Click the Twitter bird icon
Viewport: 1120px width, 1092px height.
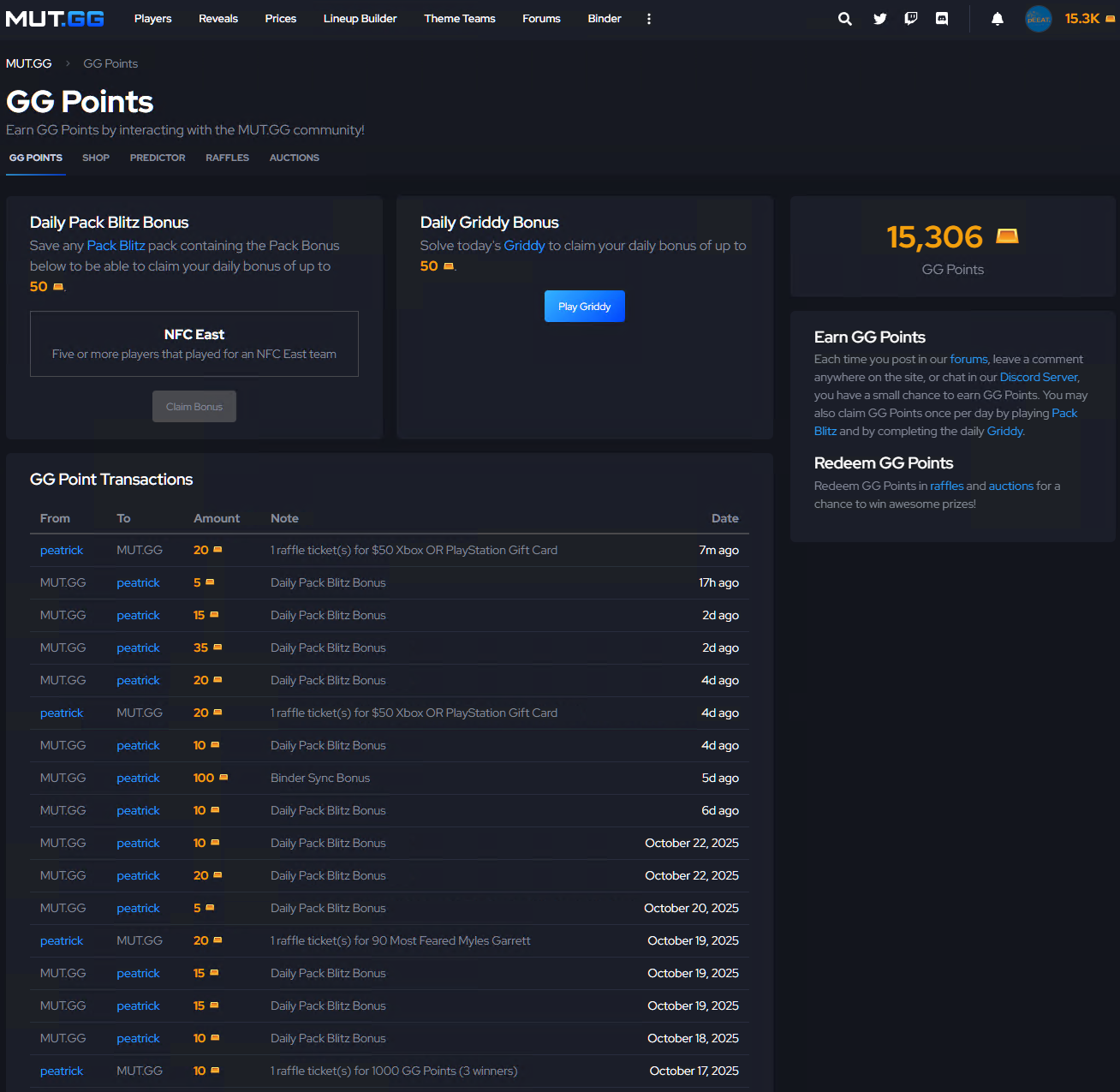click(x=879, y=19)
